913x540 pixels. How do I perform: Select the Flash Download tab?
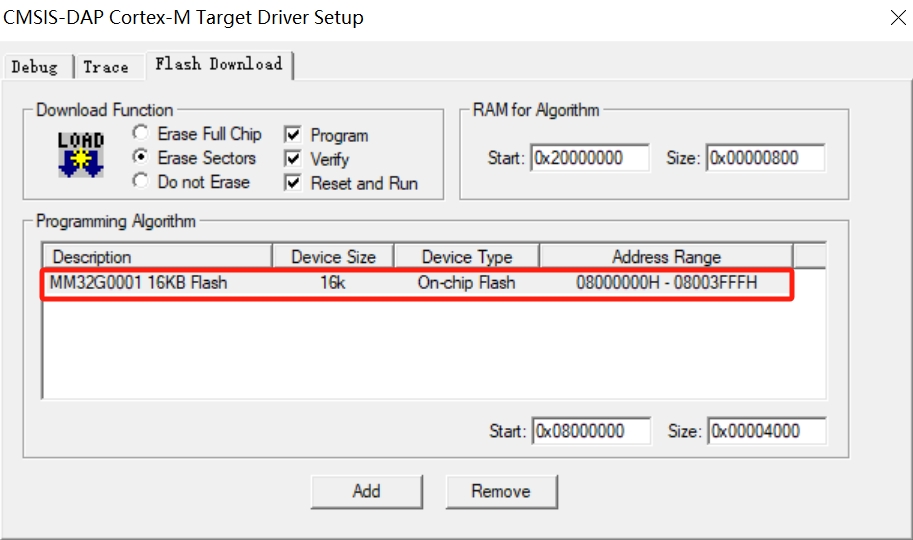[x=218, y=64]
